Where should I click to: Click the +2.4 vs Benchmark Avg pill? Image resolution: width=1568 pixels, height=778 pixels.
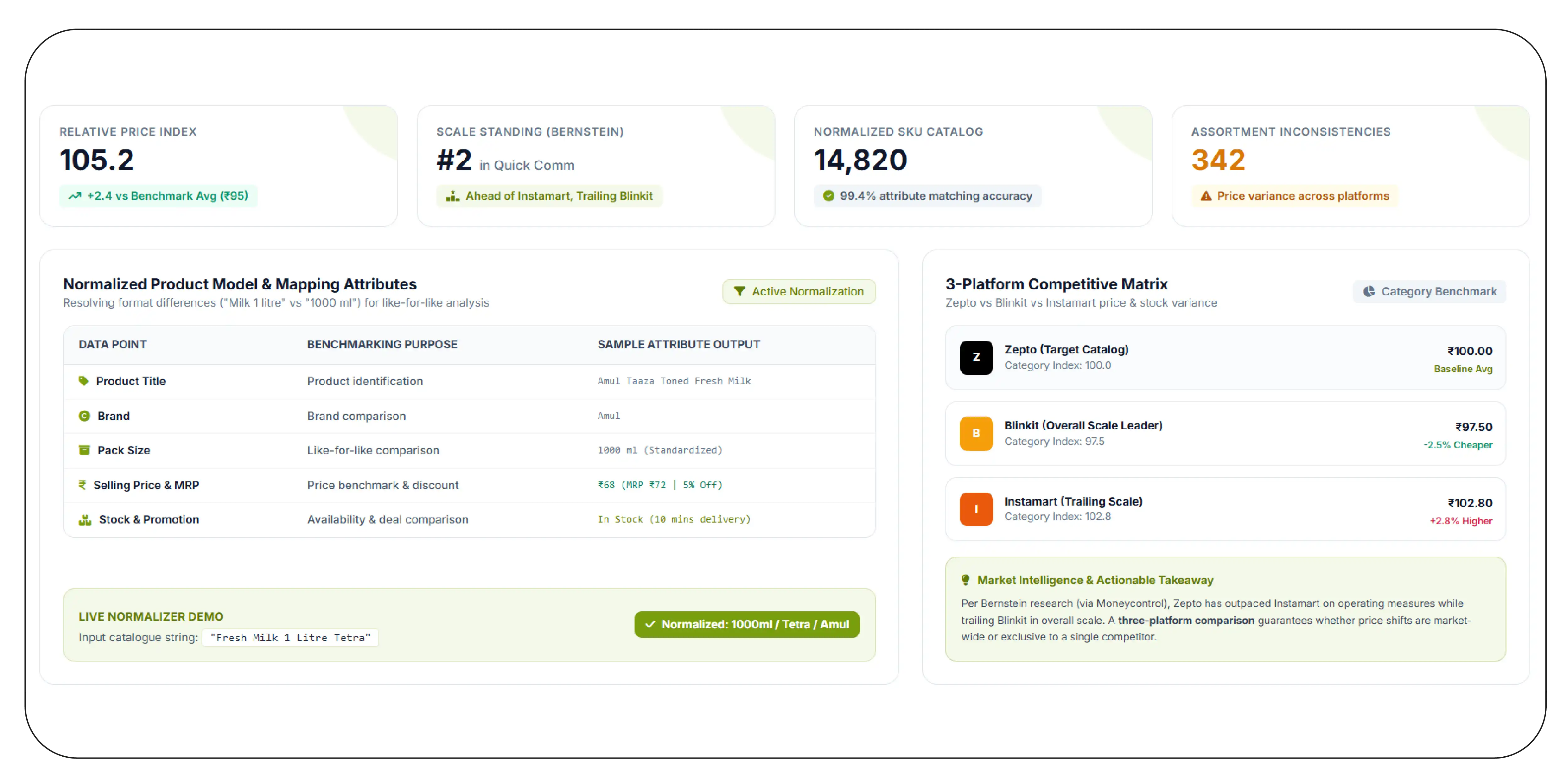158,196
